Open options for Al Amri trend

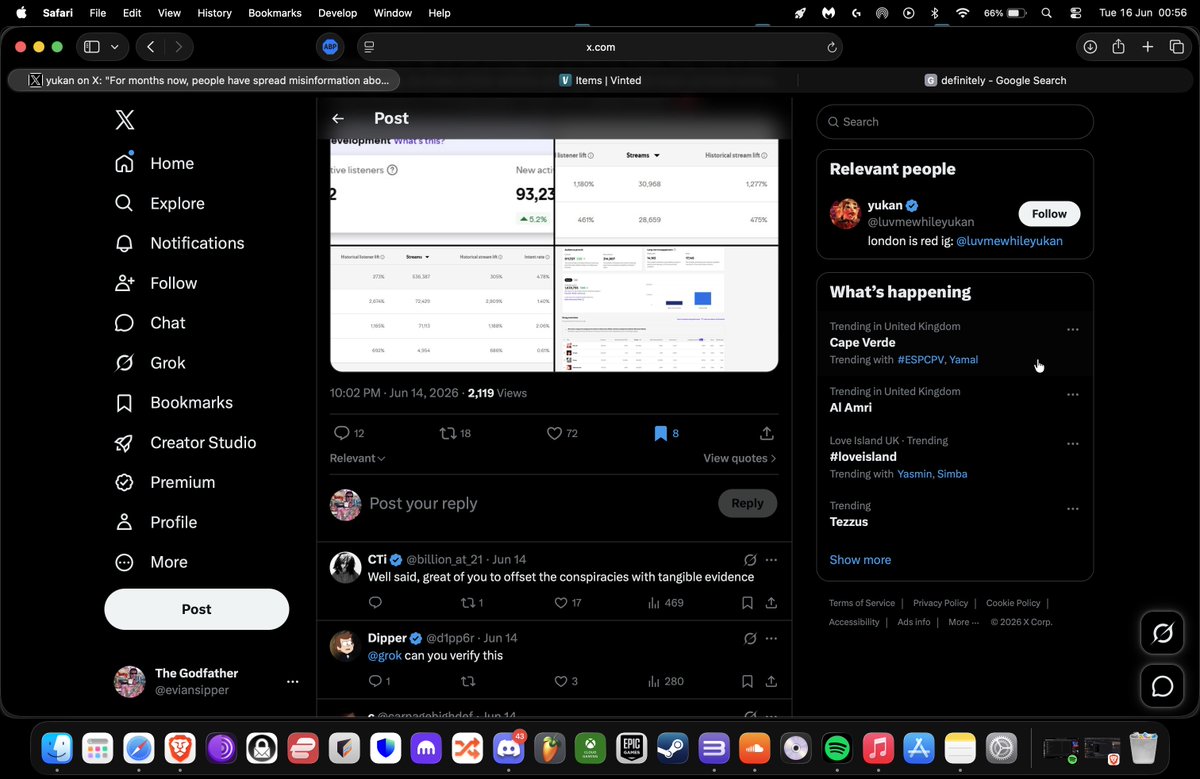point(1072,395)
